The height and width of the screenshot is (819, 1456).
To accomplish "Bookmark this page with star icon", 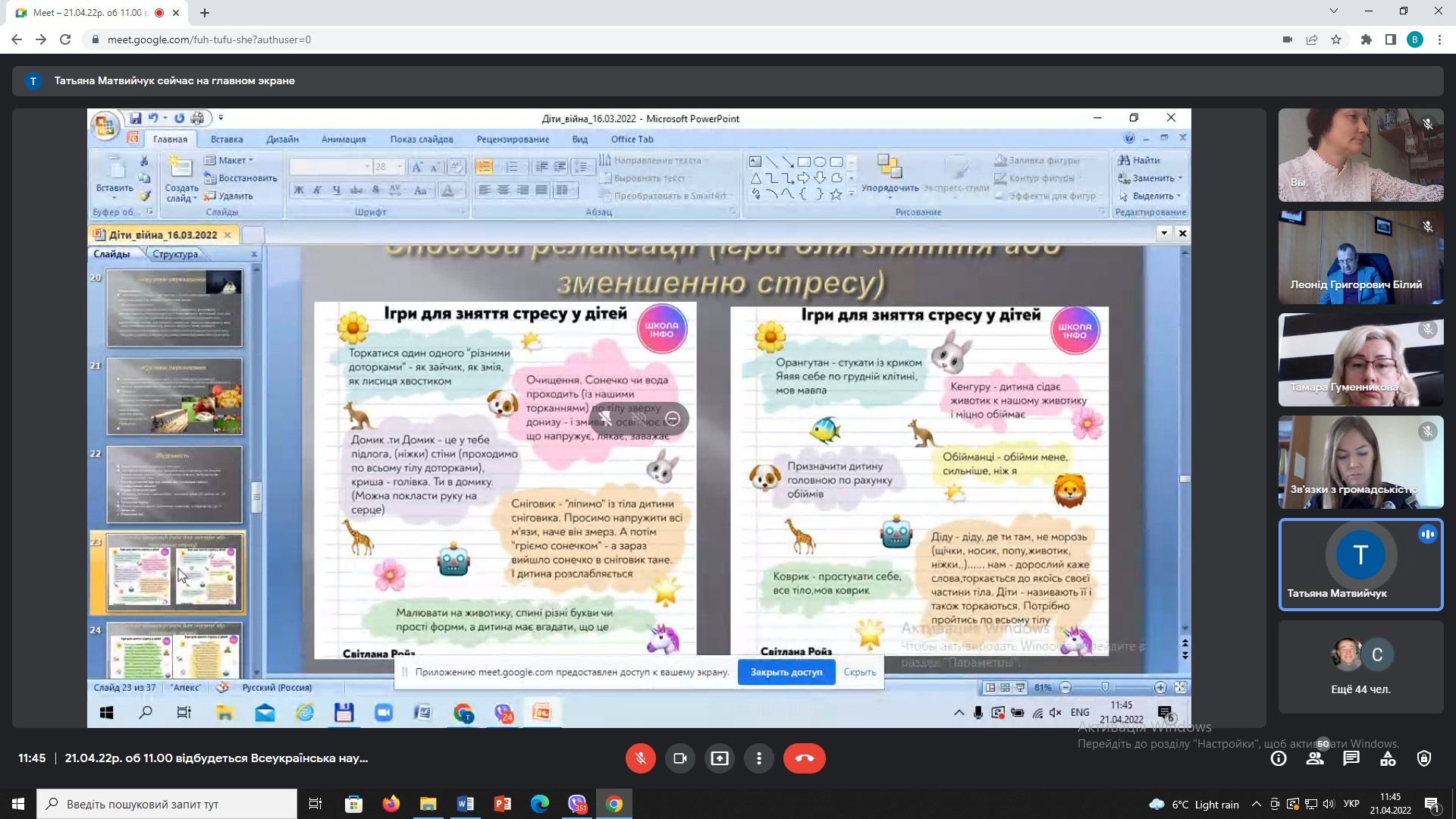I will tap(1336, 39).
